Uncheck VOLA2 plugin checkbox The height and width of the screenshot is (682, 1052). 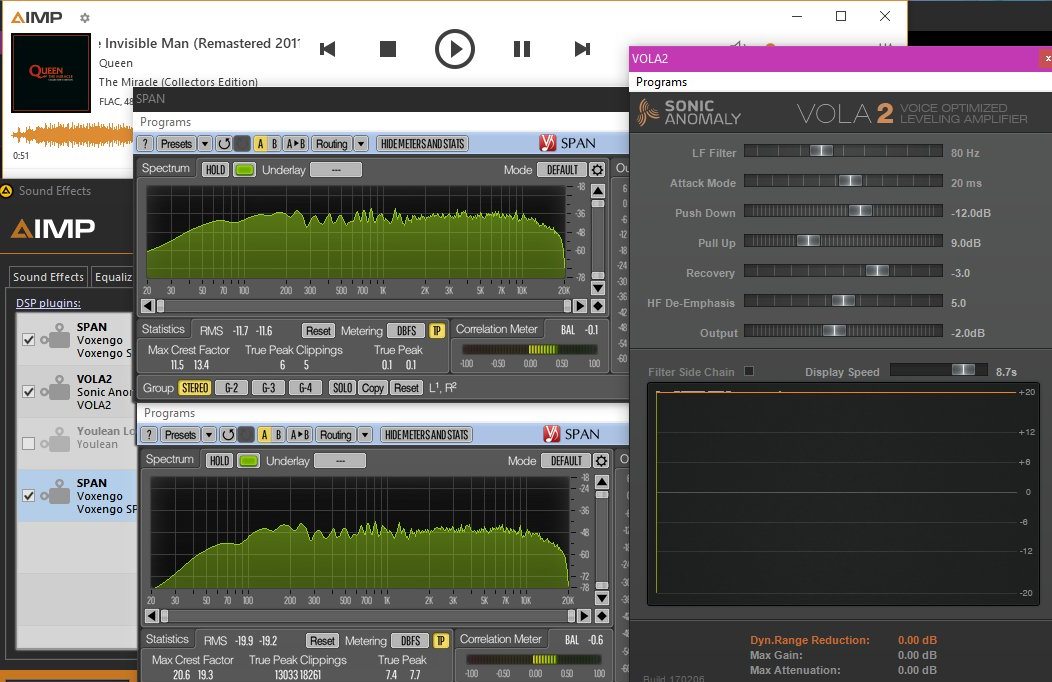pos(28,392)
